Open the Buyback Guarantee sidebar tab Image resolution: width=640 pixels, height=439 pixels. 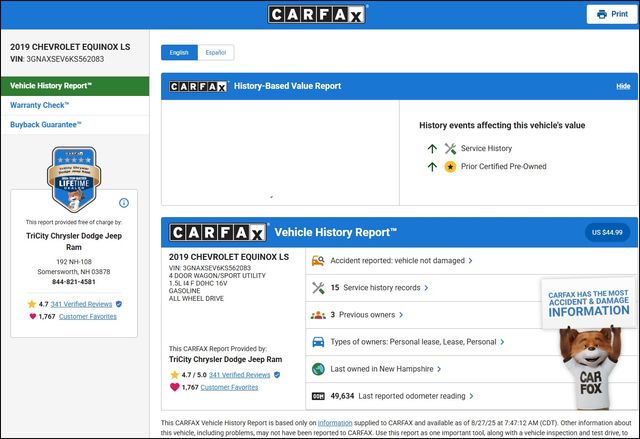pyautogui.click(x=75, y=125)
